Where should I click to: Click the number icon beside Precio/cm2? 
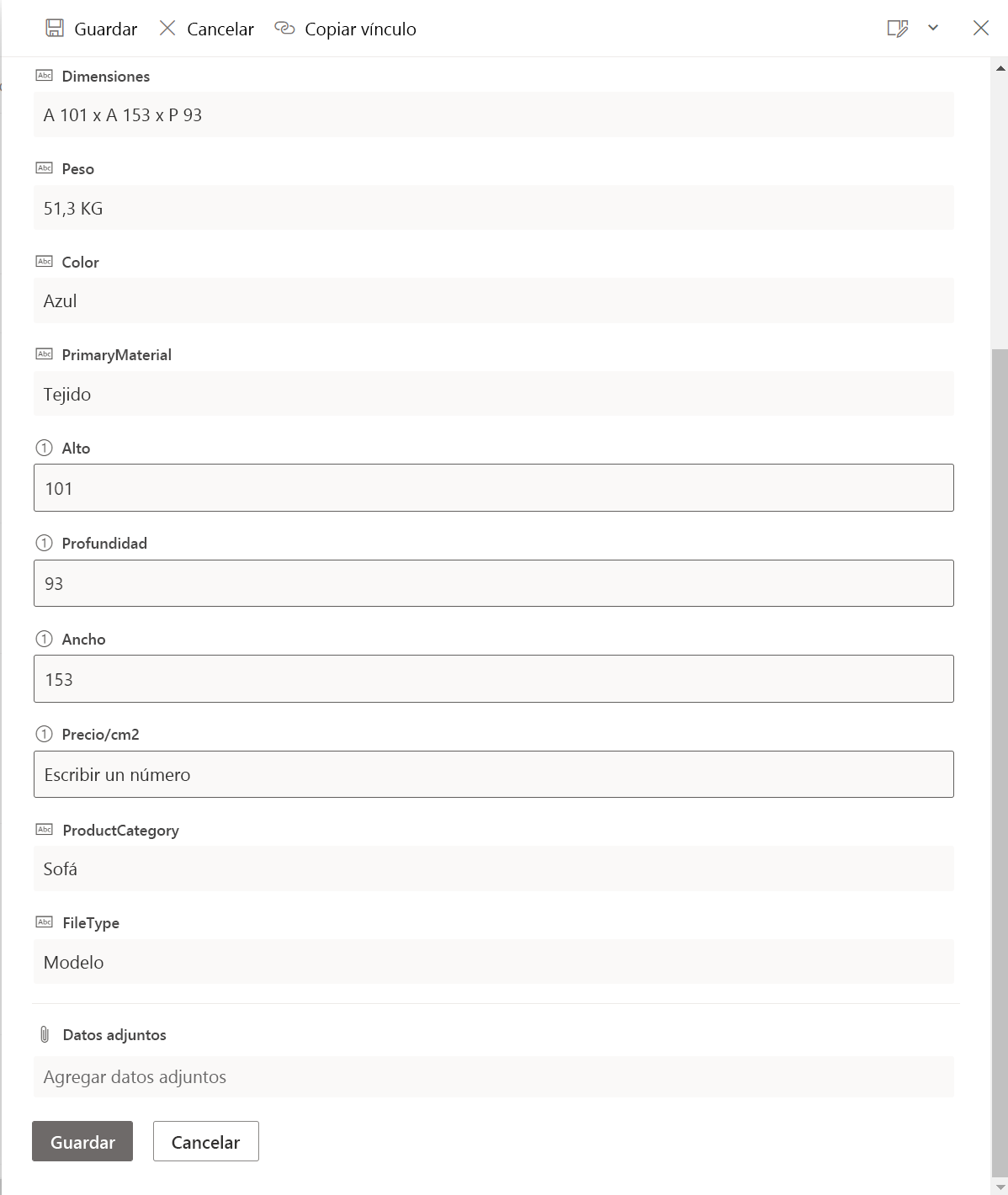pos(45,734)
